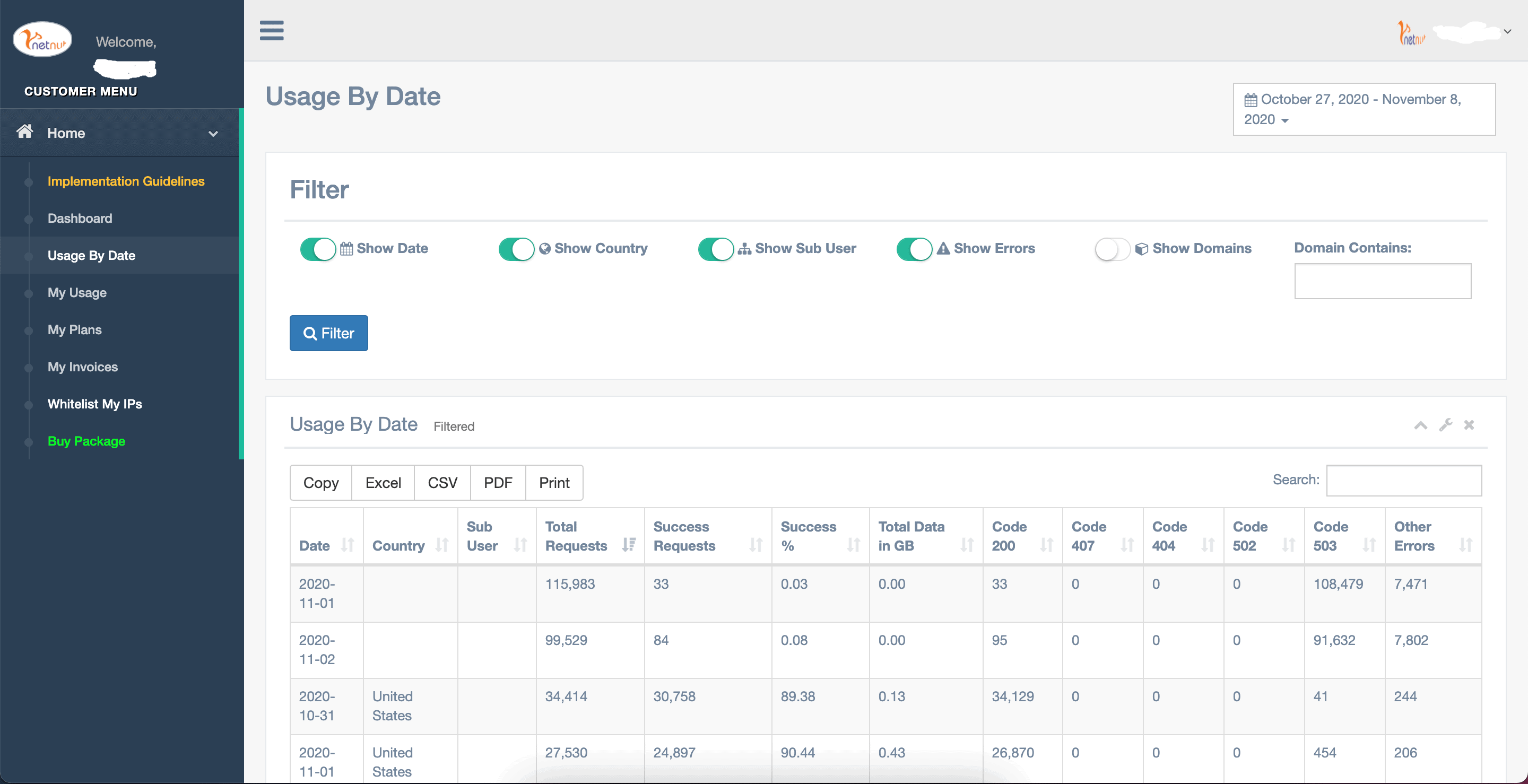Screen dimensions: 1528x784
Task: Focus the table Search field
Action: point(1404,481)
